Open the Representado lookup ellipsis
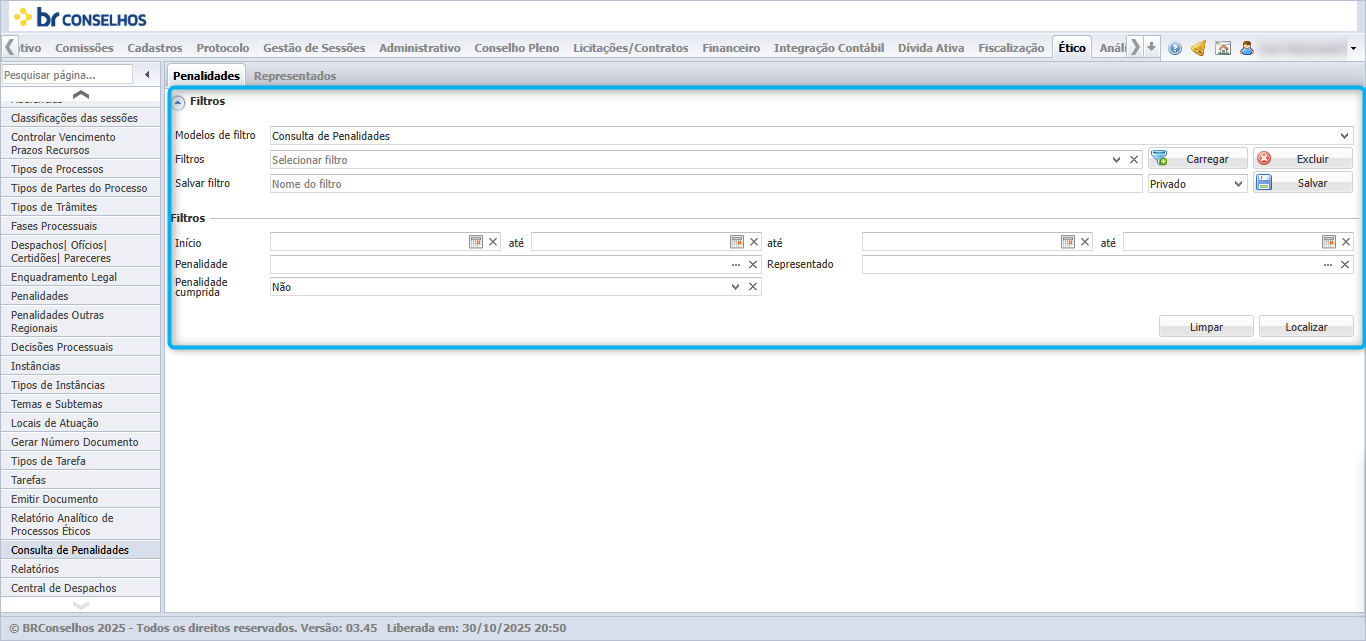This screenshot has width=1366, height=641. click(x=1328, y=265)
